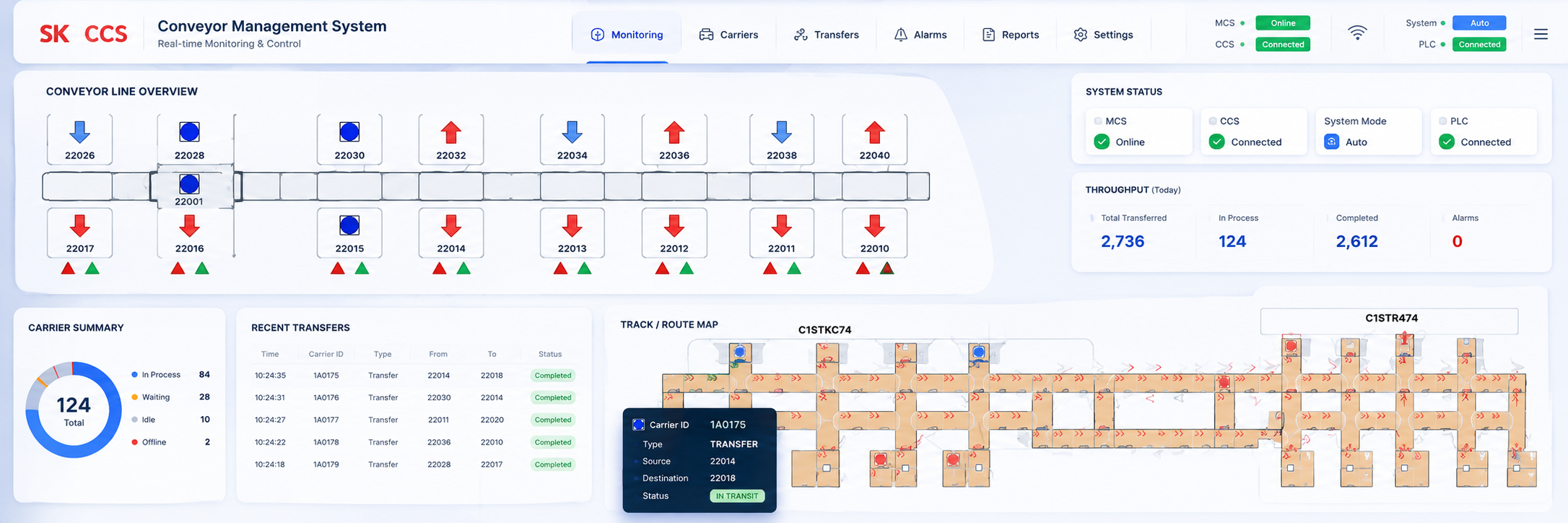
Task: Select transfer row for carrier 1A0177
Action: click(x=414, y=420)
